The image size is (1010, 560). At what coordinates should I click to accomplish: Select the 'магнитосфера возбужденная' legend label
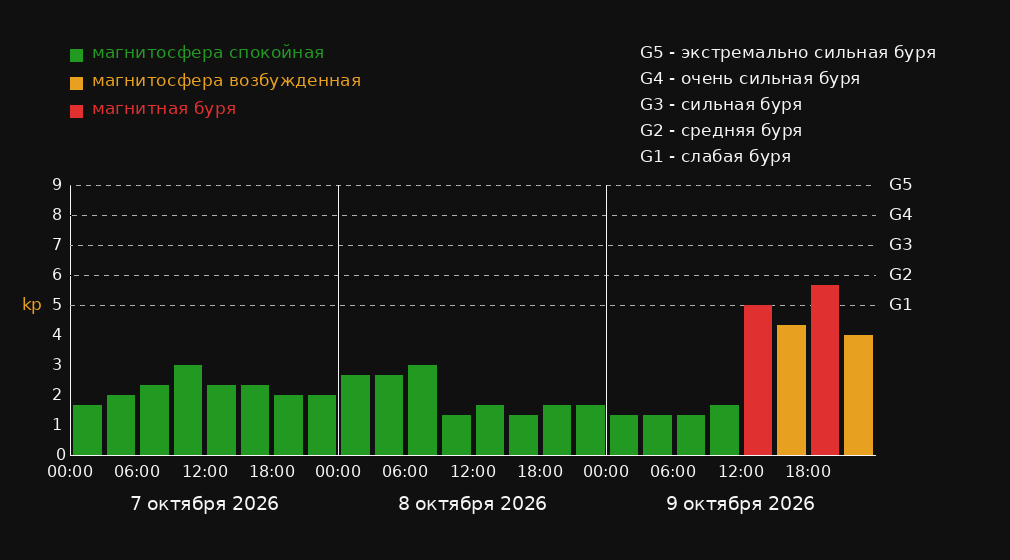[x=227, y=81]
